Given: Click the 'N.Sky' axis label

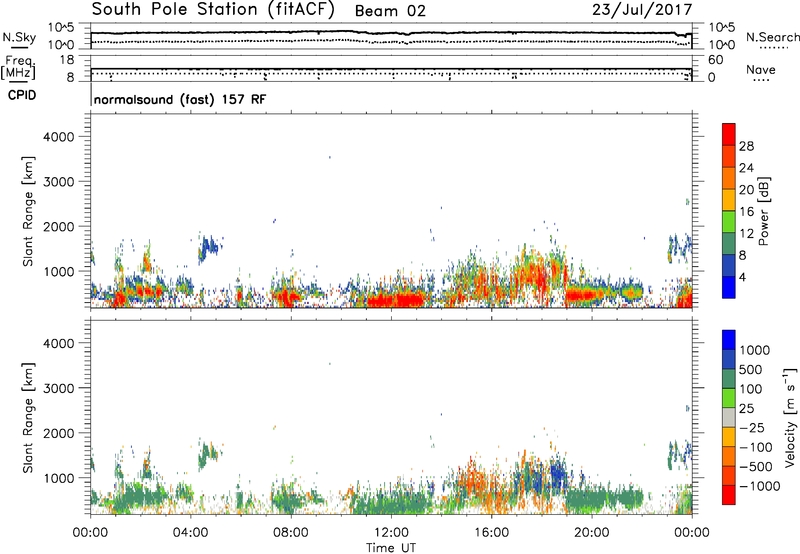Looking at the screenshot, I should [x=19, y=37].
